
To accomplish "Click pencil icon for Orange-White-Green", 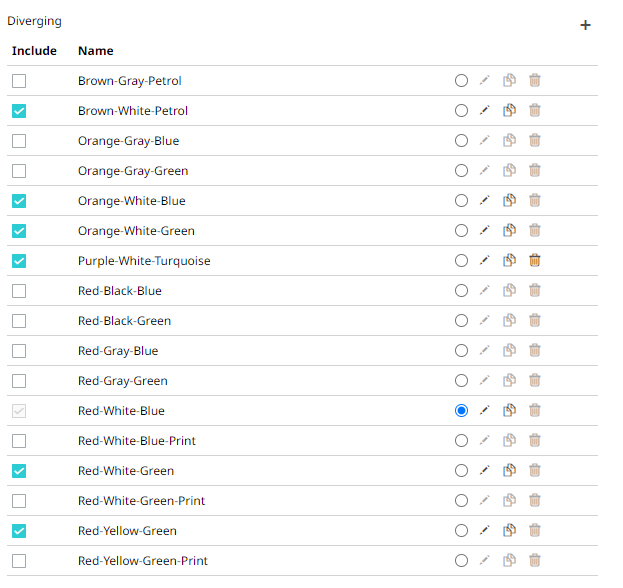I will pos(484,230).
